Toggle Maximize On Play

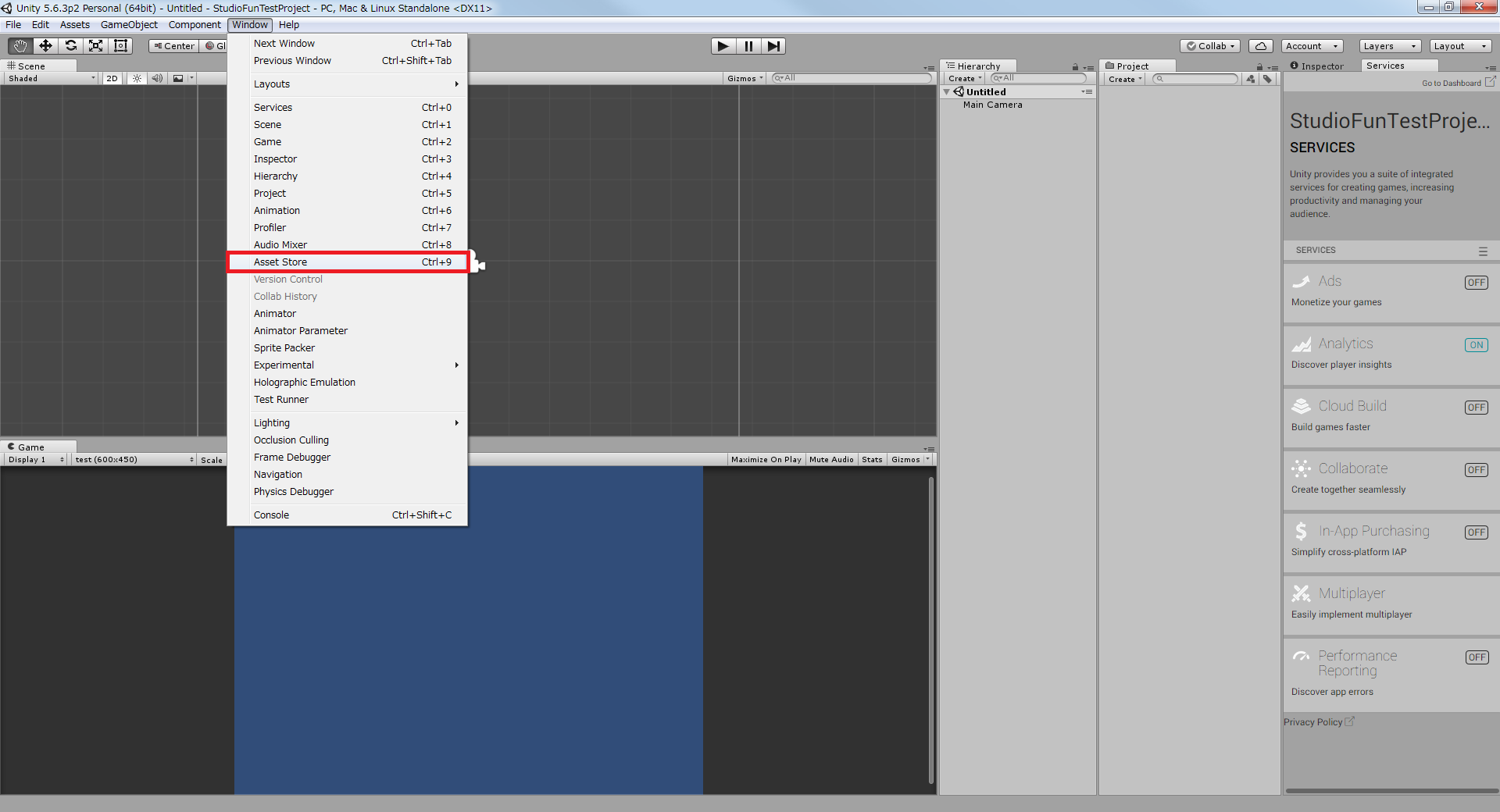(x=766, y=460)
